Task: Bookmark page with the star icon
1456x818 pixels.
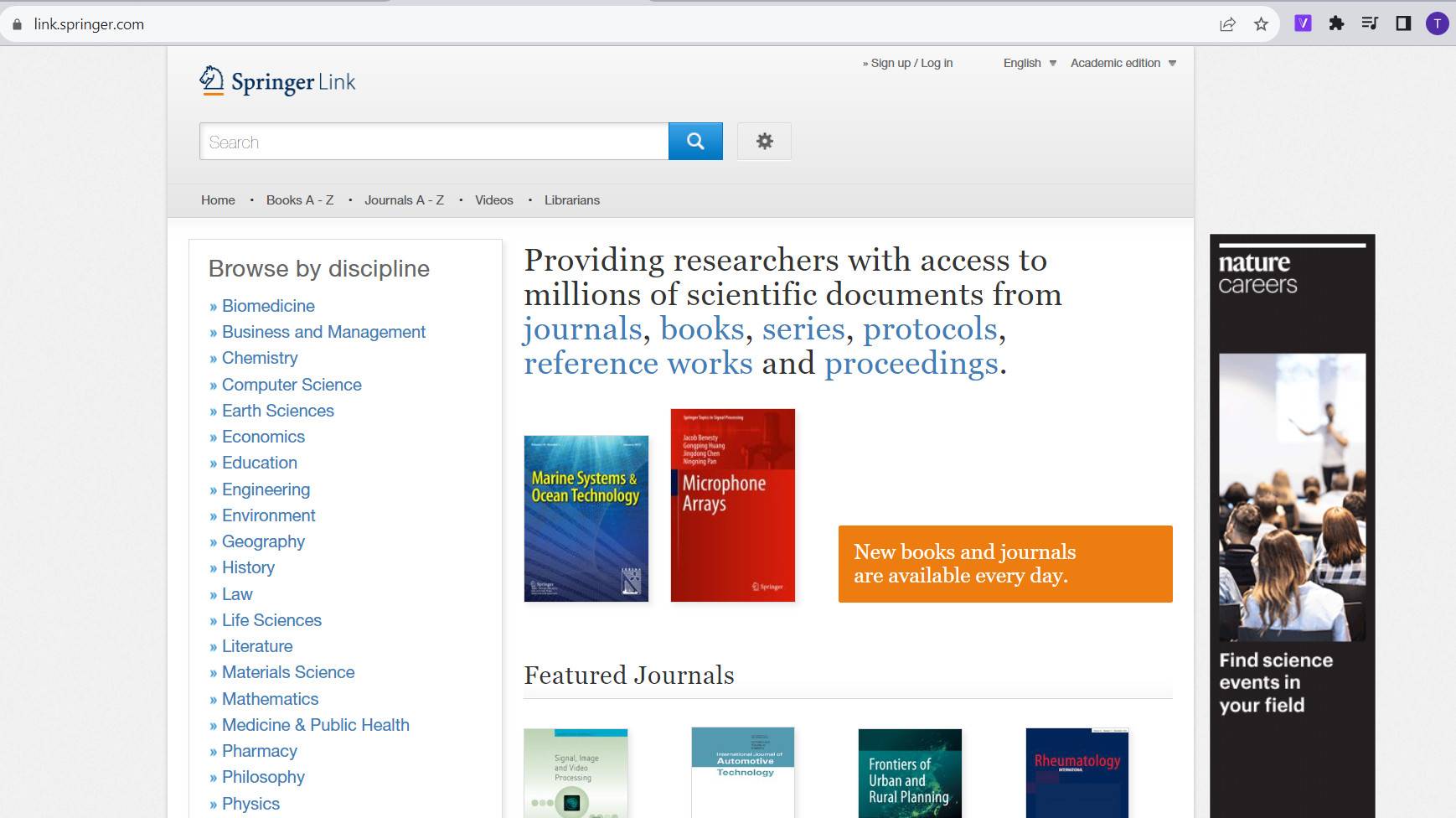Action: click(x=1261, y=24)
